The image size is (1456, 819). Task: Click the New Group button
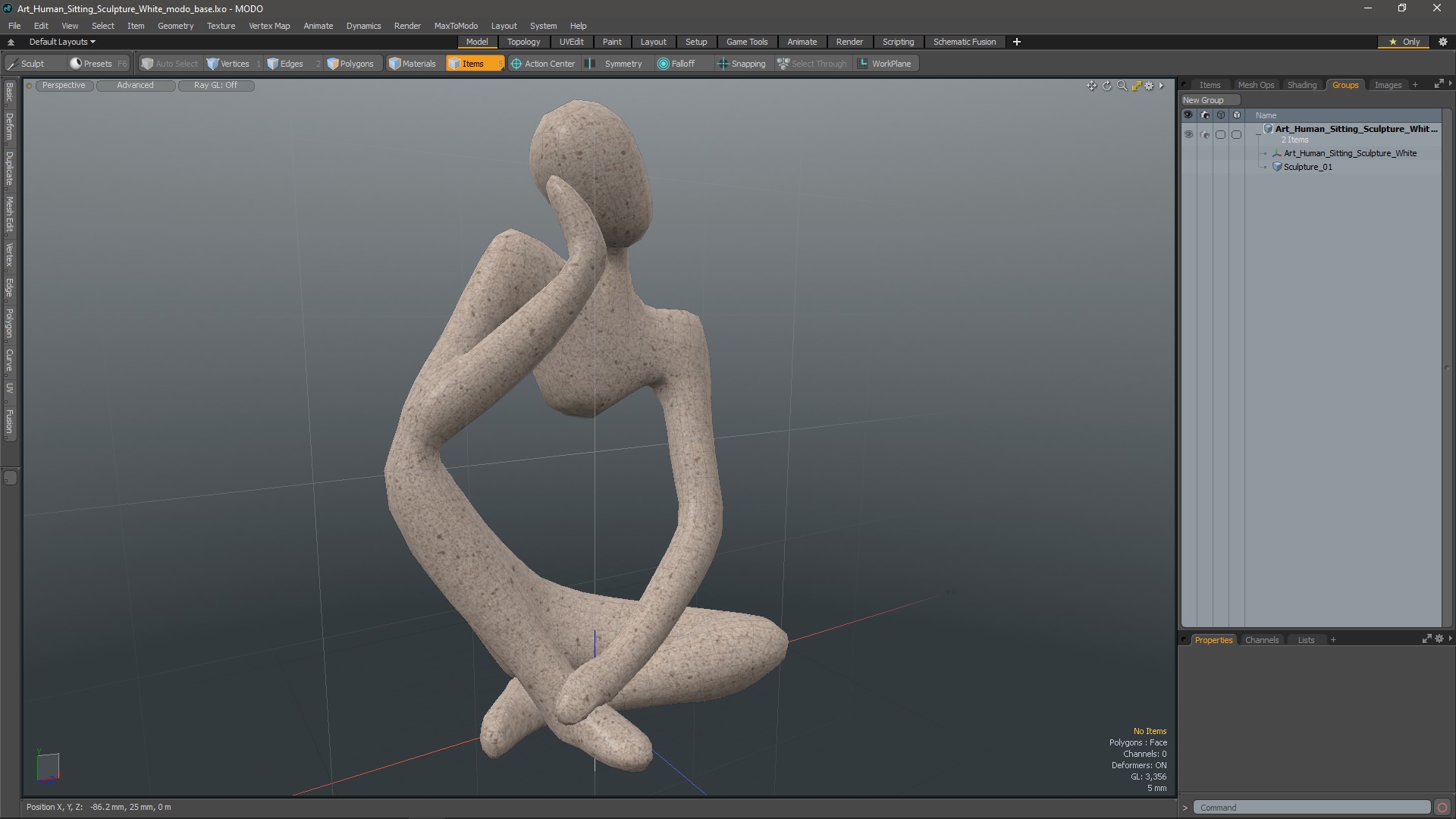click(1210, 100)
